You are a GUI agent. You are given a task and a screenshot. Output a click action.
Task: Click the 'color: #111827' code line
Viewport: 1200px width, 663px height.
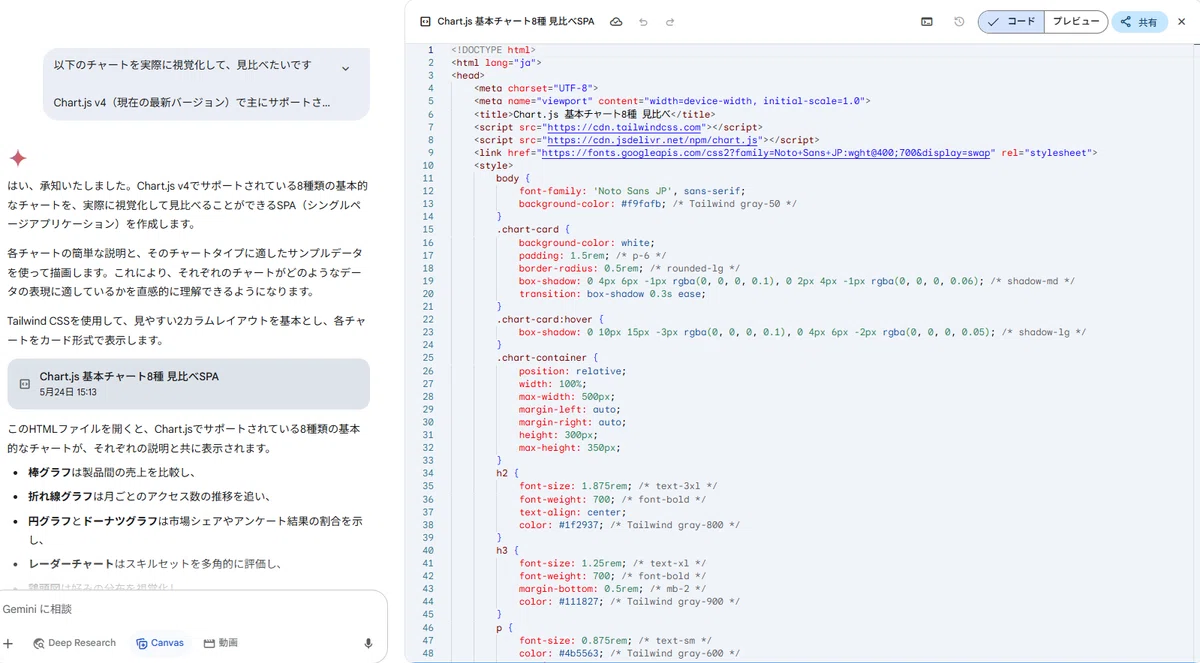coord(629,601)
